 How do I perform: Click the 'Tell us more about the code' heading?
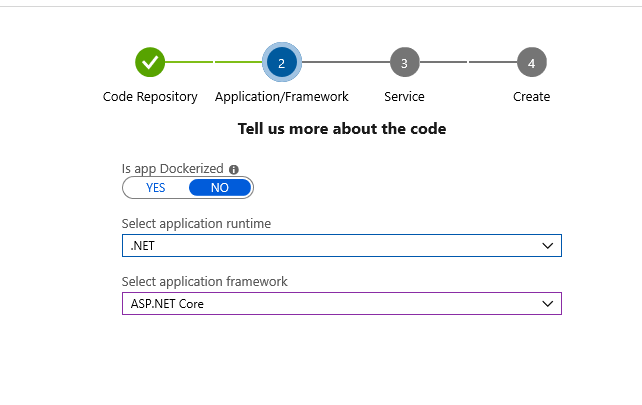coord(342,129)
